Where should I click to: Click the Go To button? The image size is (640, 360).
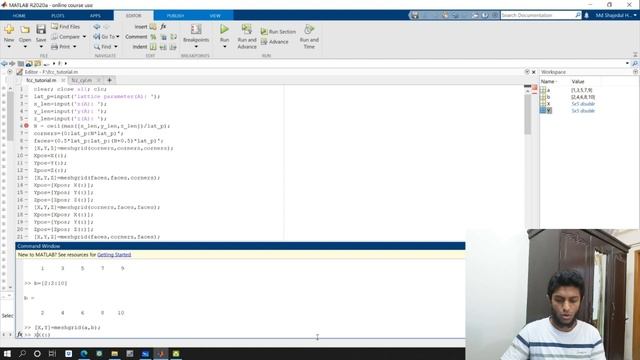point(104,37)
